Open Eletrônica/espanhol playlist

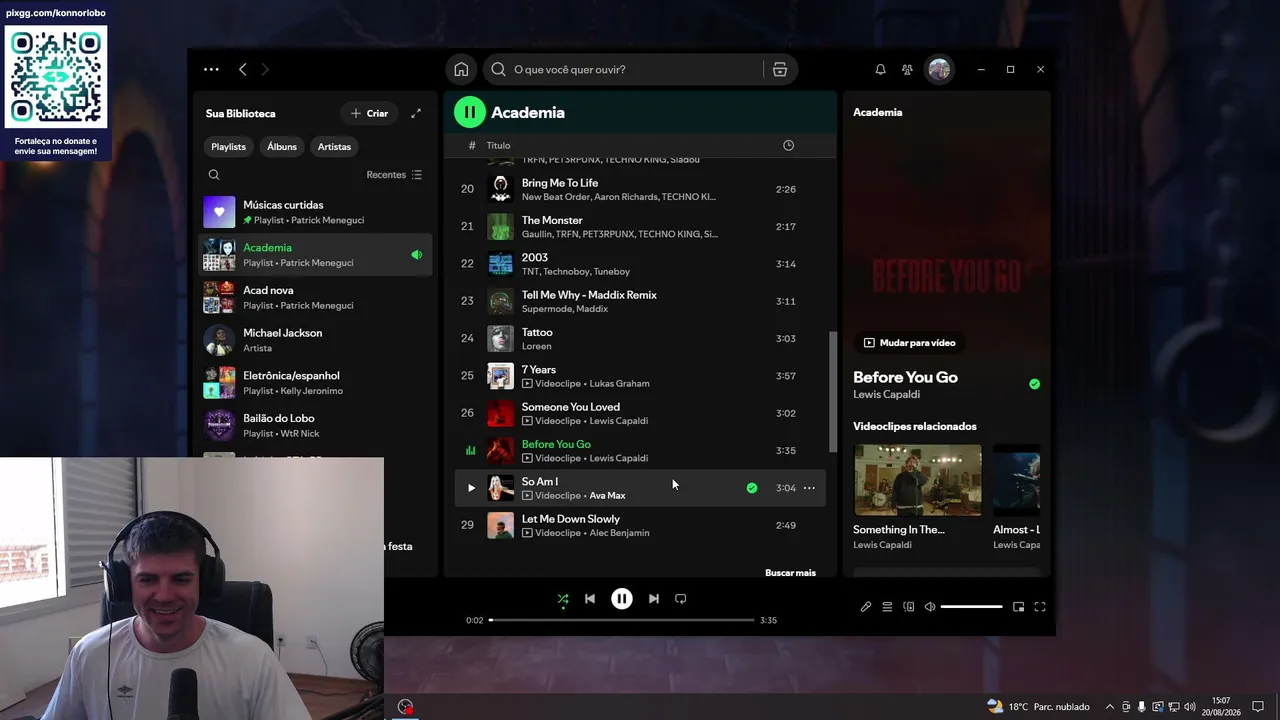315,383
